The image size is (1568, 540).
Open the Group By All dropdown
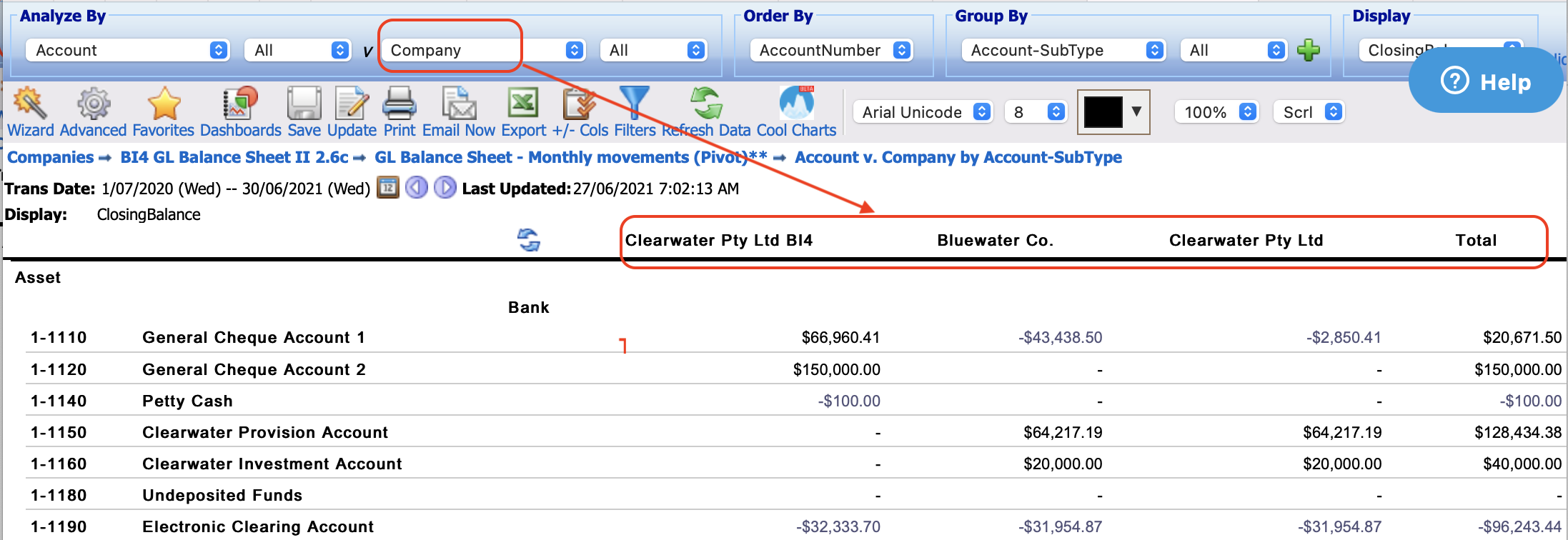1234,50
